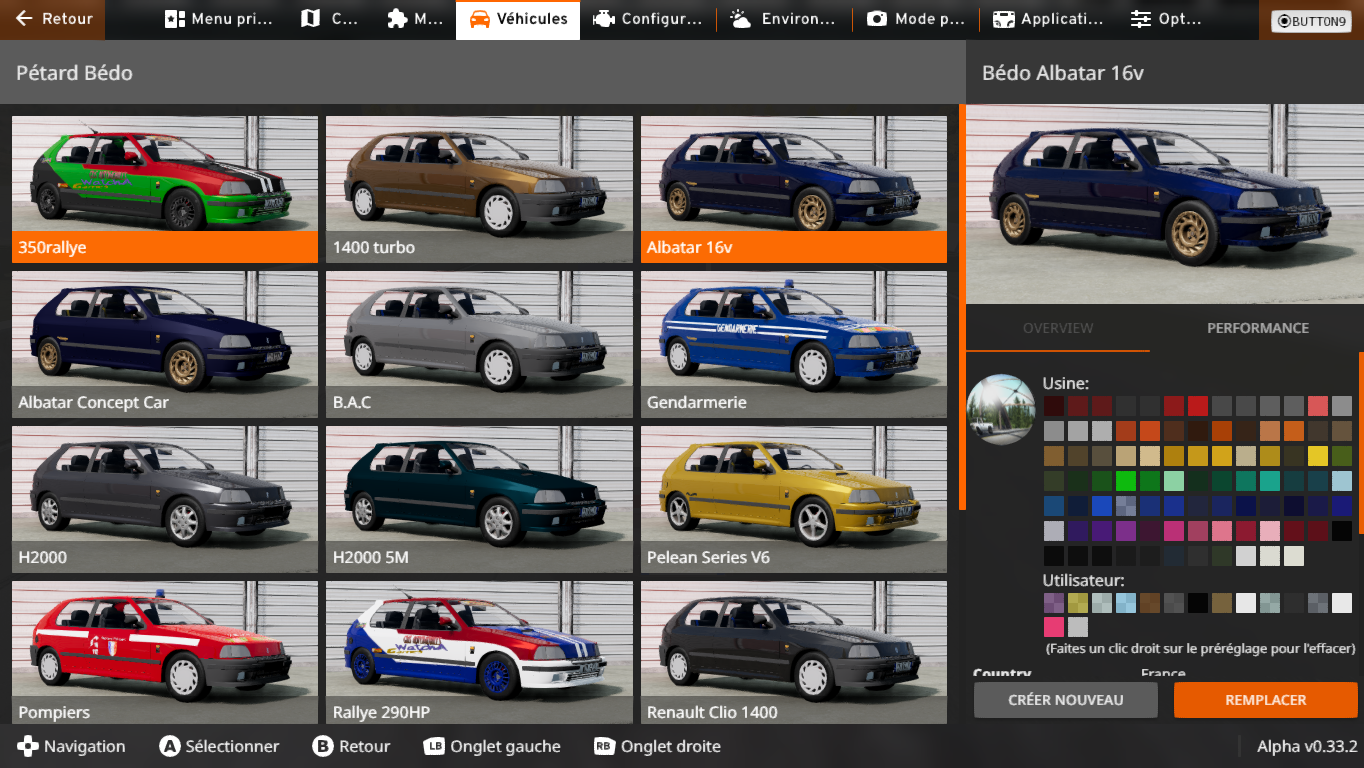This screenshot has height=768, width=1364.
Task: Click the round environment preview sphere
Action: point(1001,409)
